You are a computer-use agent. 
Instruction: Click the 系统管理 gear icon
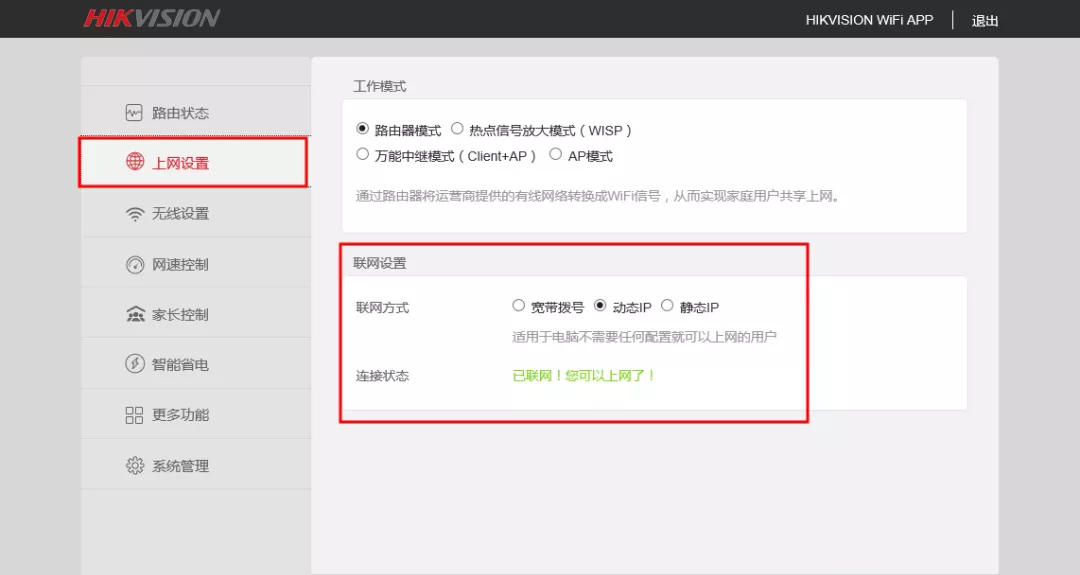click(x=134, y=466)
